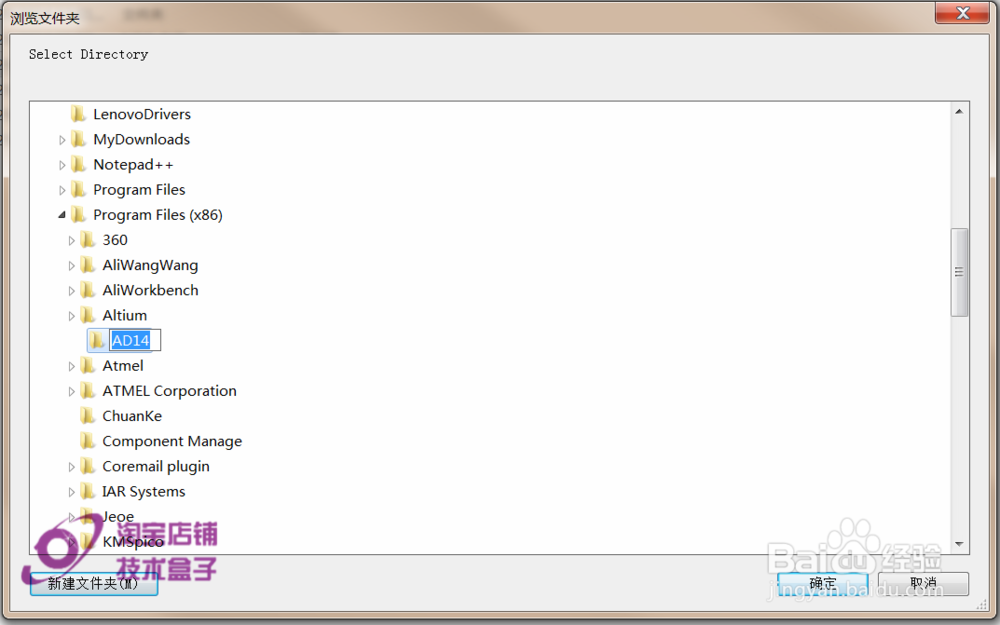Click the Program Files (x86) folder icon
1000x625 pixels.
78,215
